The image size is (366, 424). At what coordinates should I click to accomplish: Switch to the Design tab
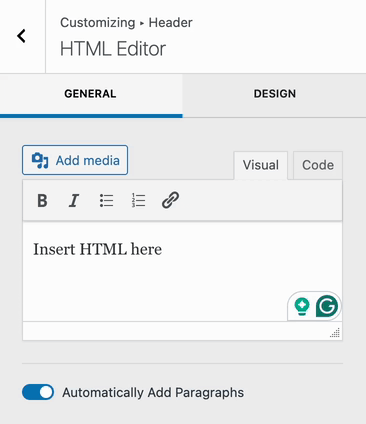pos(274,95)
